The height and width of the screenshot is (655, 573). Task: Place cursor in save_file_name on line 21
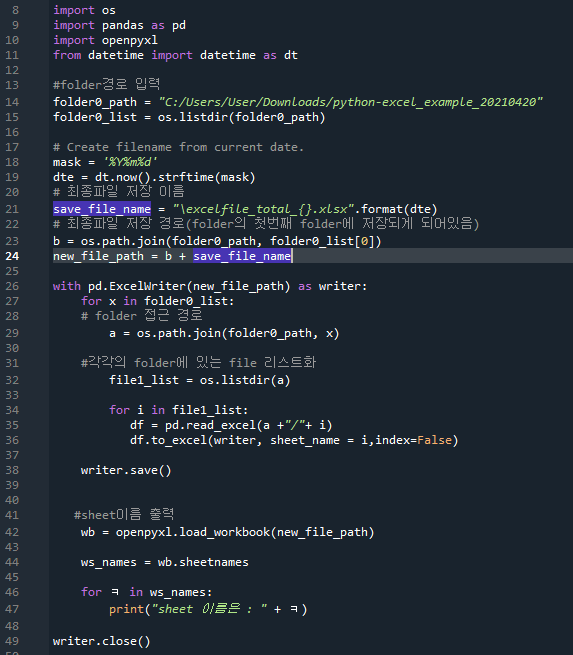[x=102, y=209]
